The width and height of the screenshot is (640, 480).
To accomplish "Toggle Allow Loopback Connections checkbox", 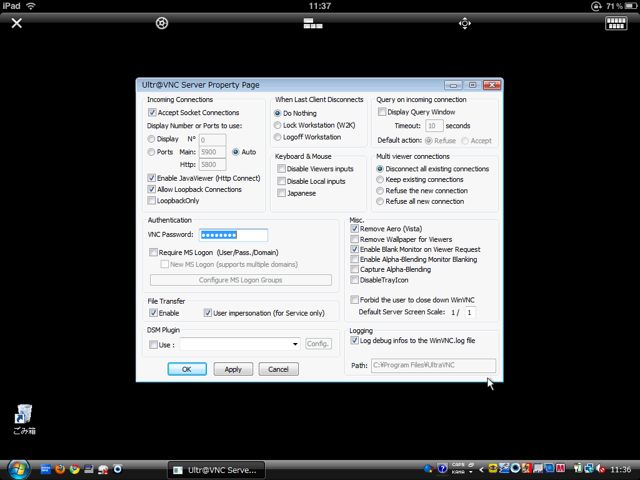I will (151, 189).
